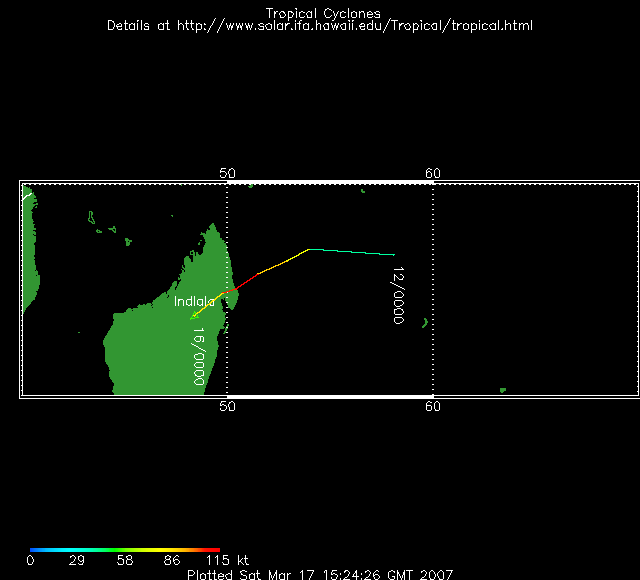Click the Tropical Cyclones title text
The height and width of the screenshot is (580, 640).
[322, 13]
